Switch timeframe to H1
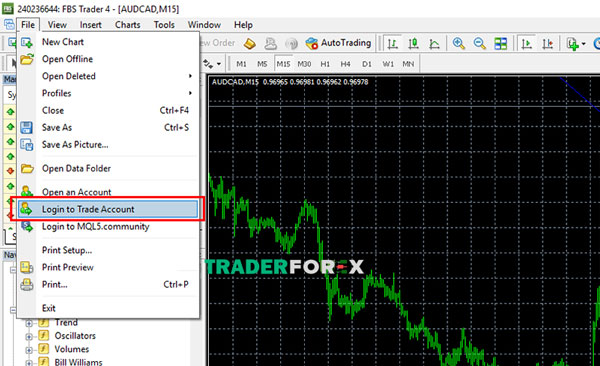This screenshot has height=366, width=600. pos(325,64)
